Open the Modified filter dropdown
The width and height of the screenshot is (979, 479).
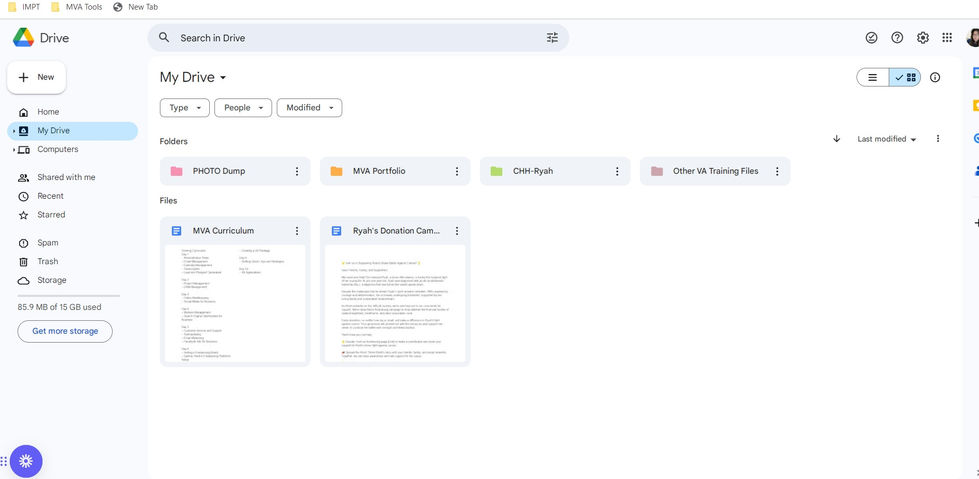(x=310, y=107)
